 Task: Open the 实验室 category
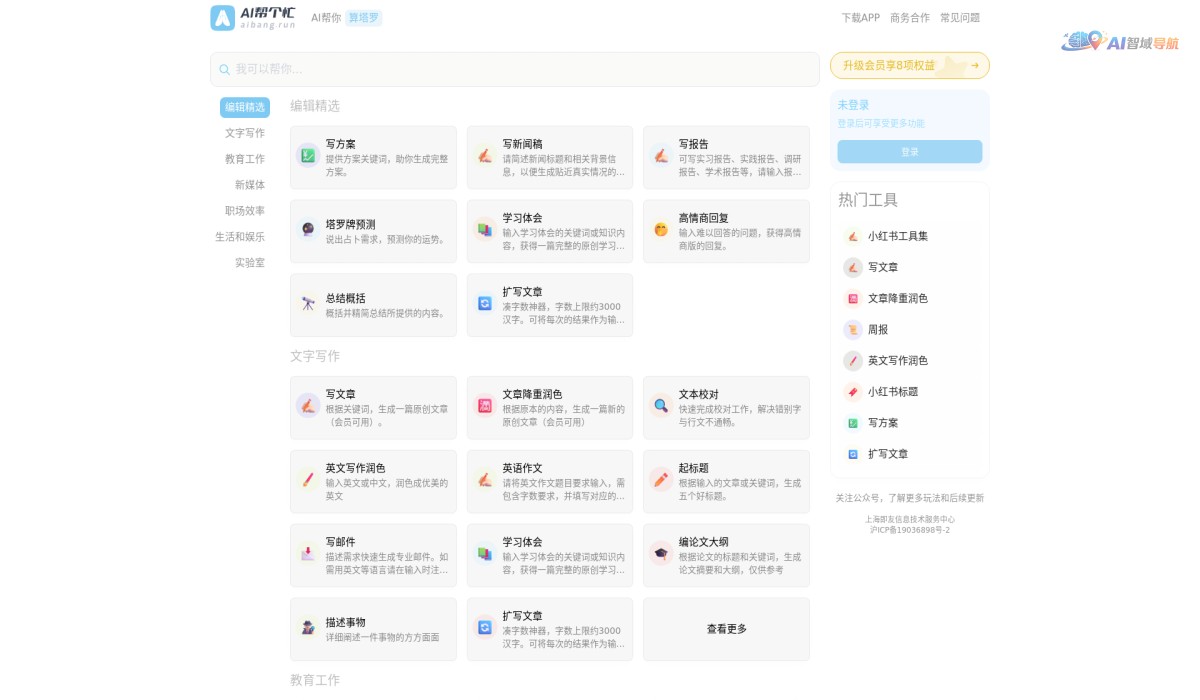coord(251,262)
